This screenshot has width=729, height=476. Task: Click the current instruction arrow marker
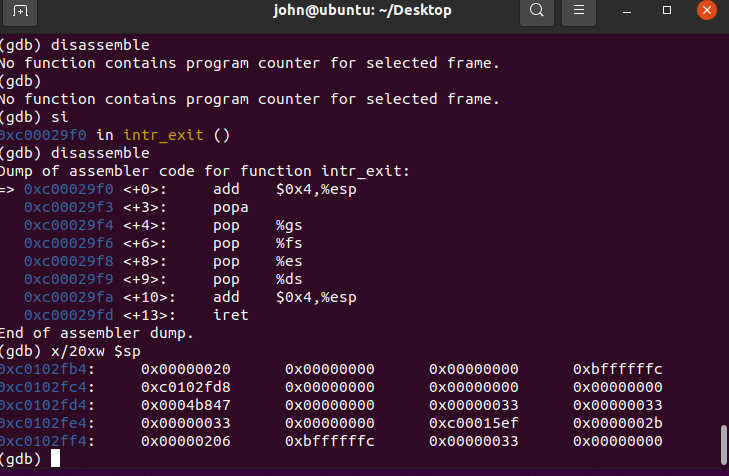[8, 189]
